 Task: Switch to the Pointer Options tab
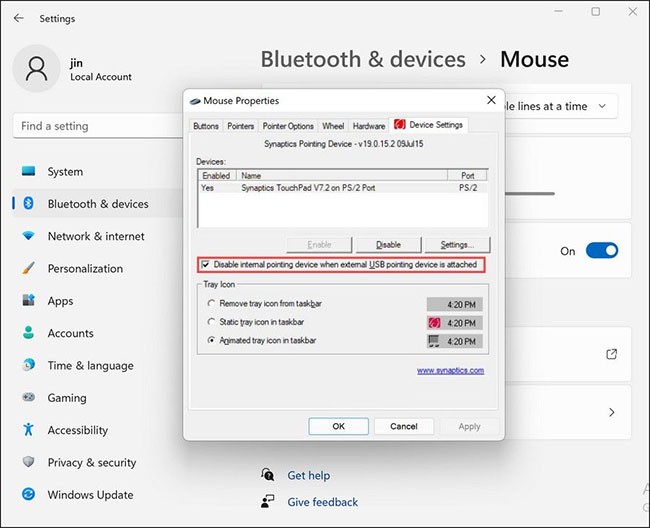(288, 126)
